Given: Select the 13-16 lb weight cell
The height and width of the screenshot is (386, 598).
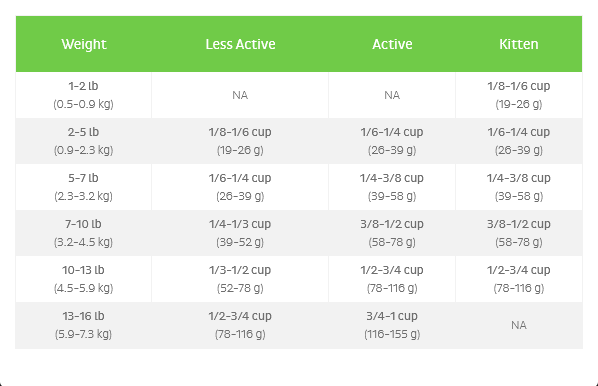Looking at the screenshot, I should point(84,325).
